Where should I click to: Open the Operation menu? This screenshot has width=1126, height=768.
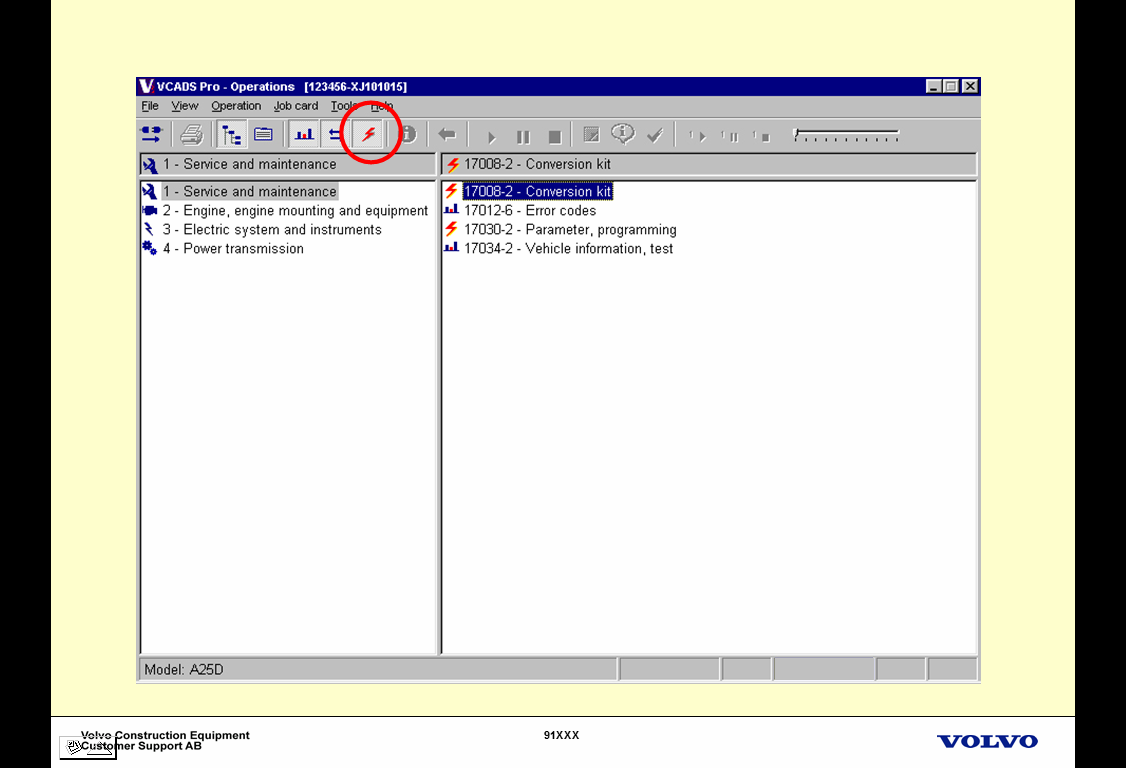coord(236,106)
